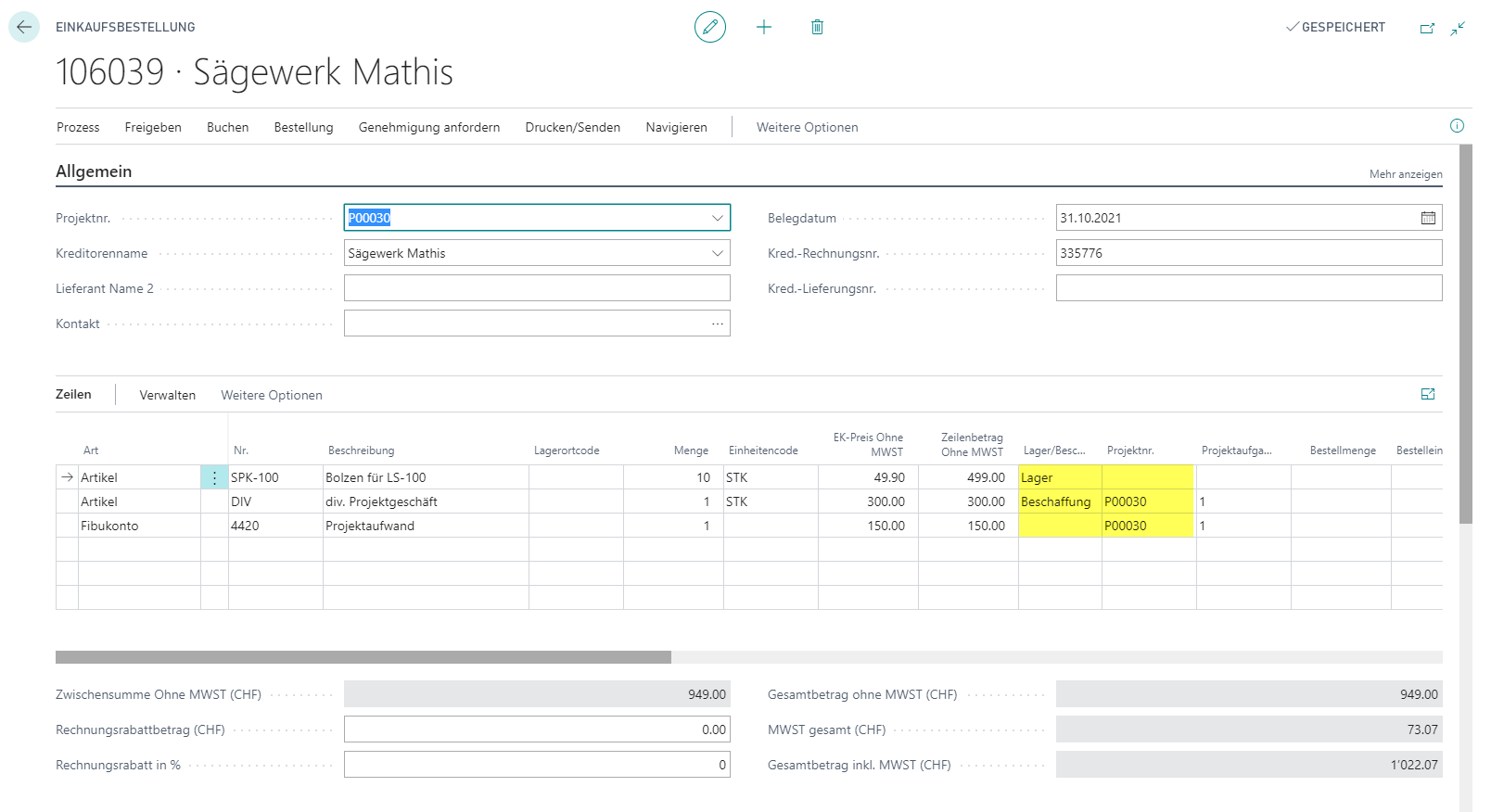Collapse the Allgemein section header
The width and height of the screenshot is (1491, 812).
94,171
